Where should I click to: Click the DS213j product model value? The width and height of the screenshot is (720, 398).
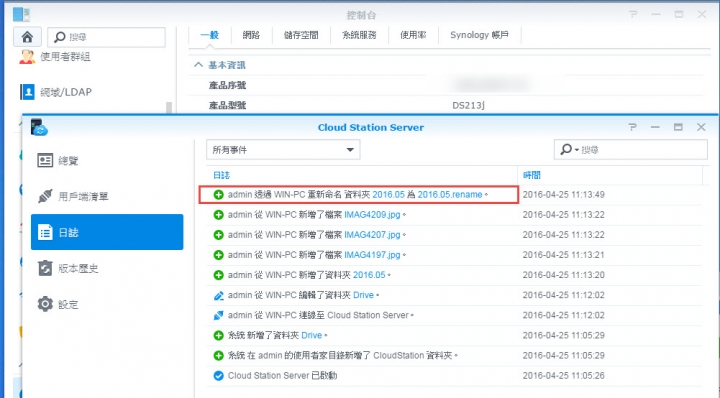[468, 105]
